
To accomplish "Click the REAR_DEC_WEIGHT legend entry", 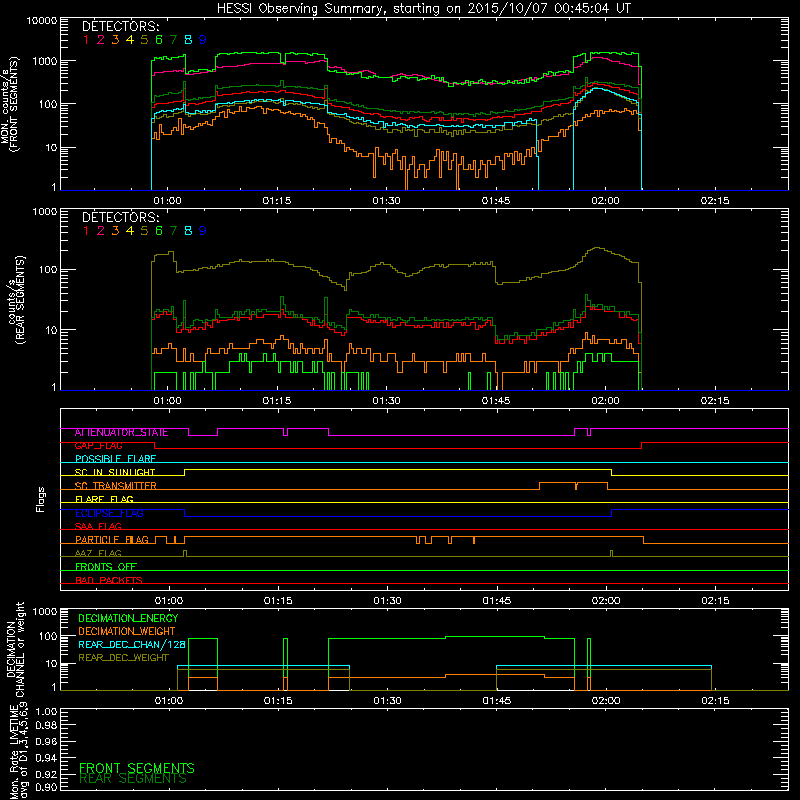I will coord(123,658).
